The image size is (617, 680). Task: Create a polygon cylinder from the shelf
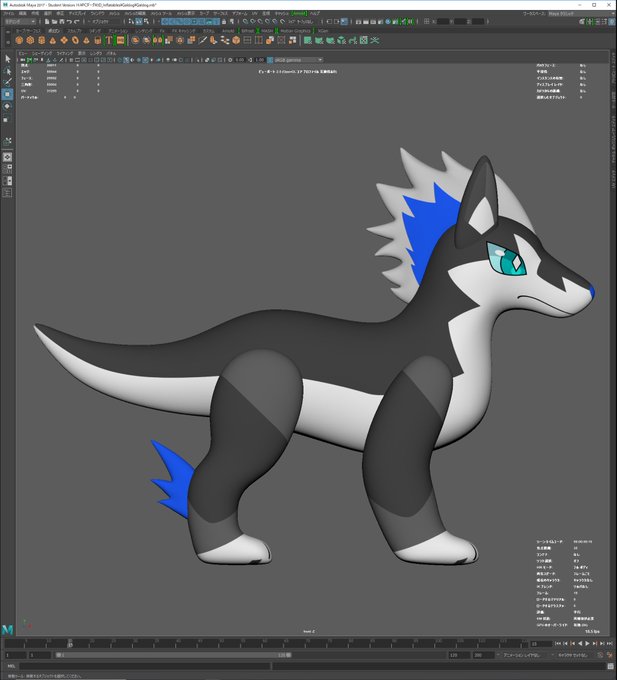[x=41, y=40]
